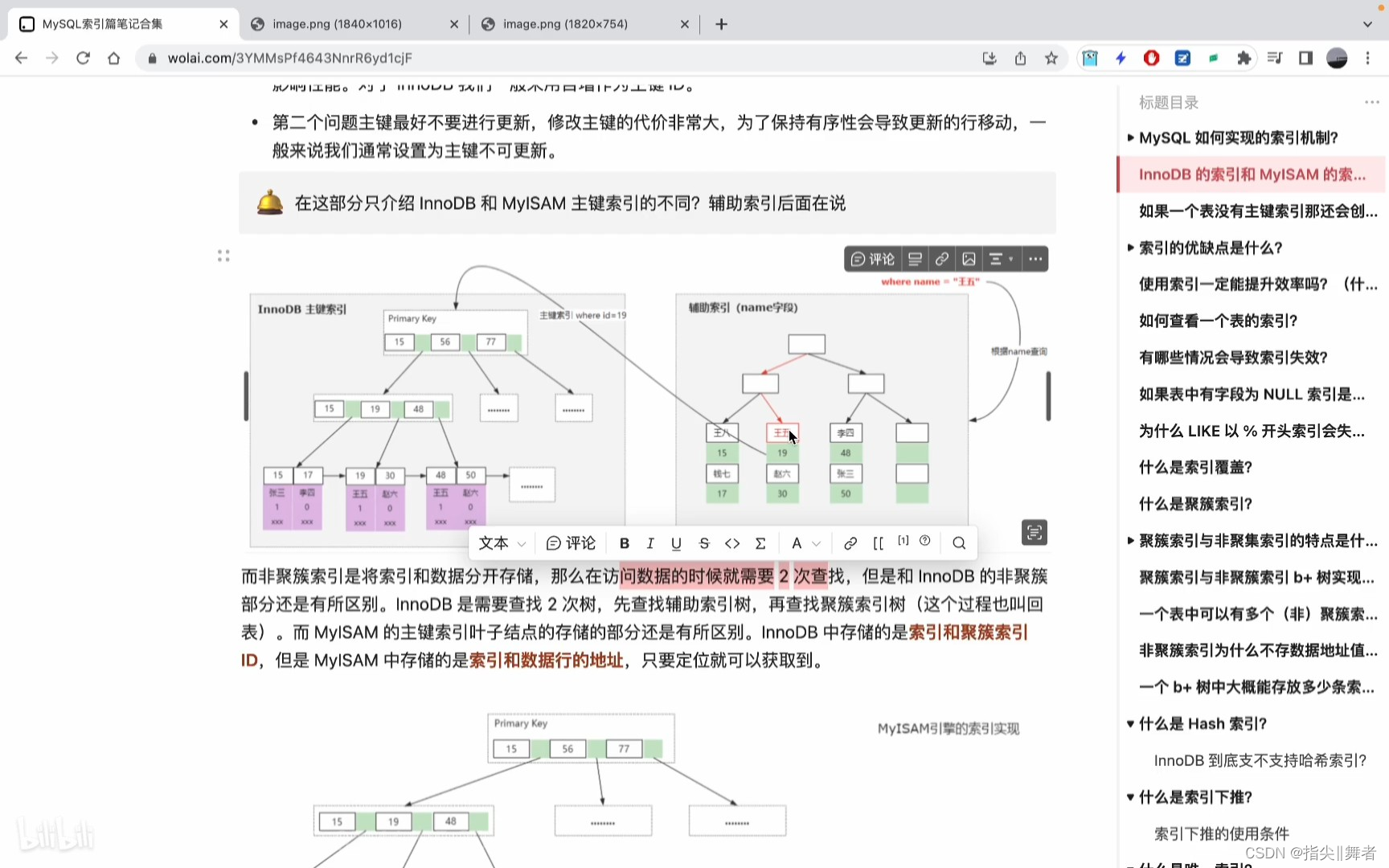Screen dimensions: 1389x868
Task: Switch to MySQL索引篇笔记合集 tab
Action: click(125, 24)
